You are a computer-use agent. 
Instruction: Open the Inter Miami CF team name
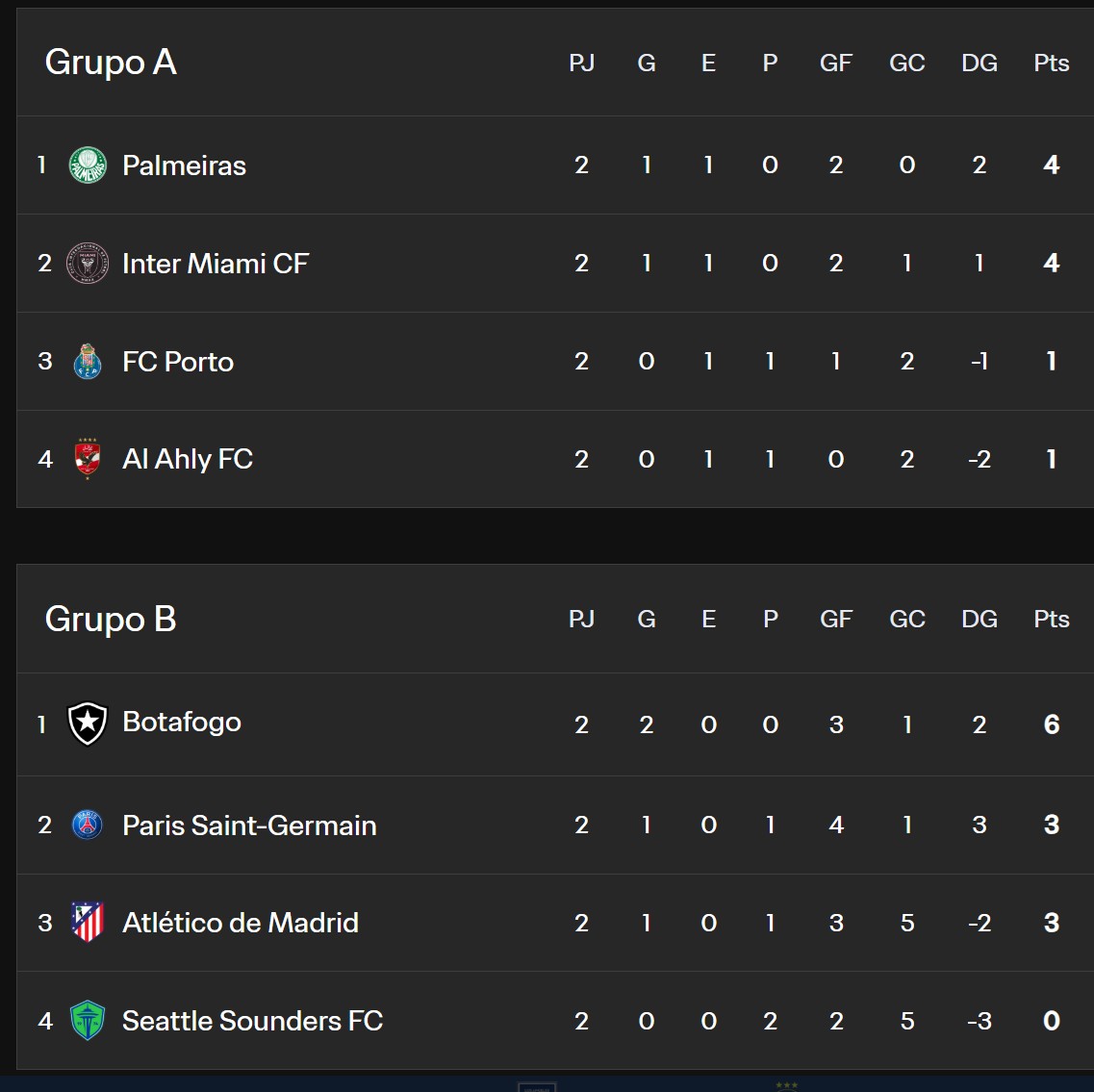pyautogui.click(x=216, y=263)
